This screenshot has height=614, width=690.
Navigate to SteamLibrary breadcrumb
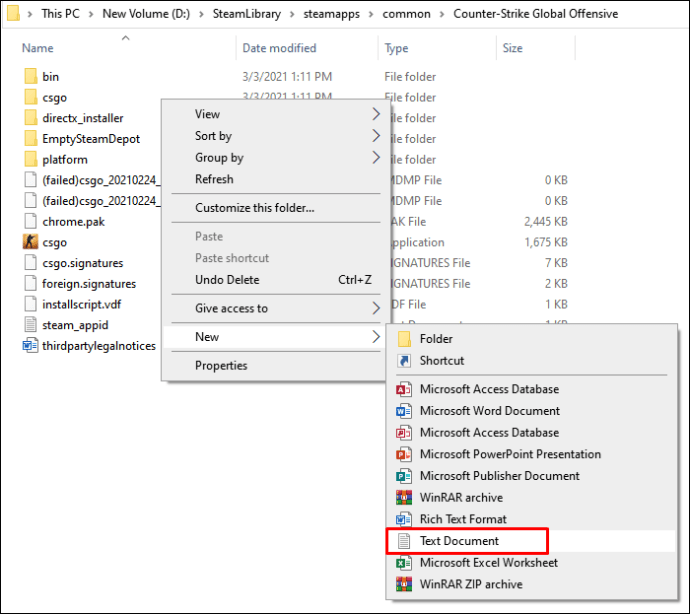click(x=246, y=14)
